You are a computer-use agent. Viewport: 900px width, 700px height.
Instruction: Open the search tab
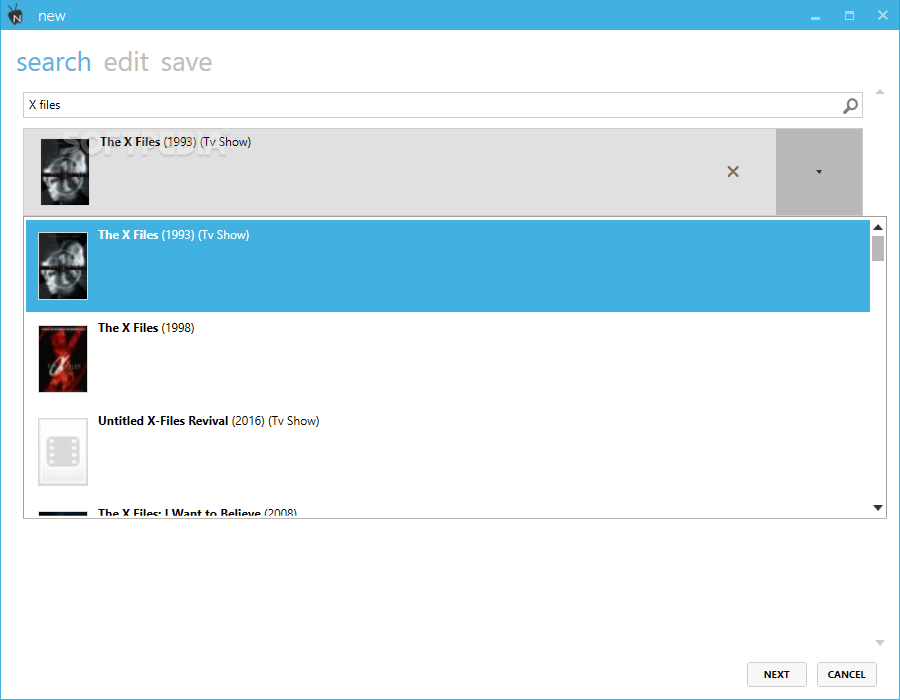point(53,62)
